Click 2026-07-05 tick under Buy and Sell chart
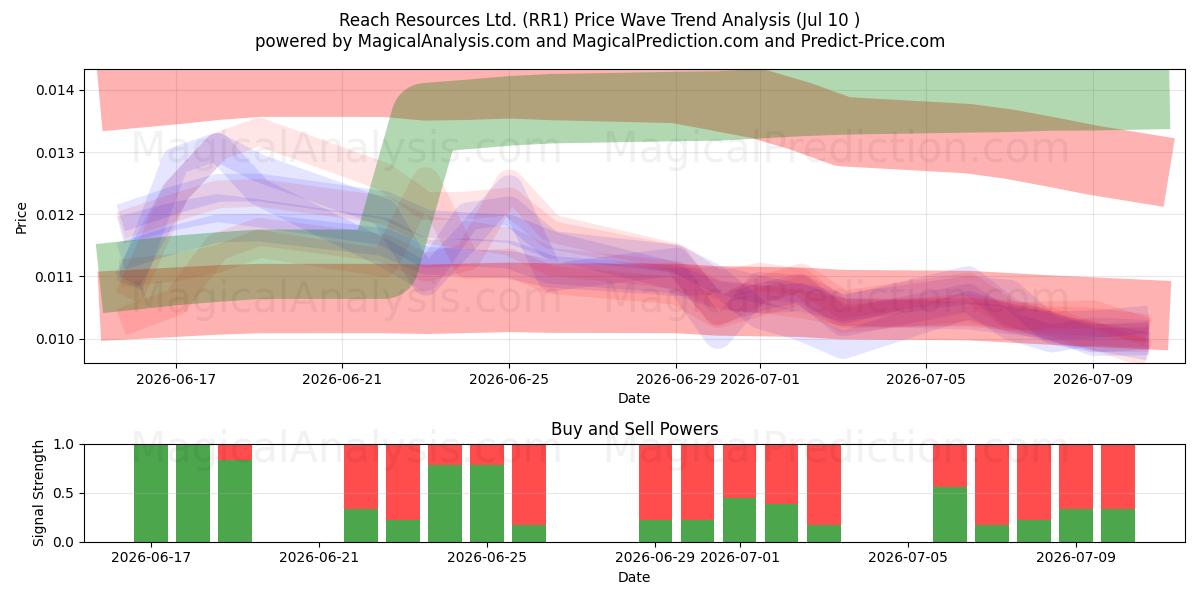The height and width of the screenshot is (600, 1200). pos(907,558)
